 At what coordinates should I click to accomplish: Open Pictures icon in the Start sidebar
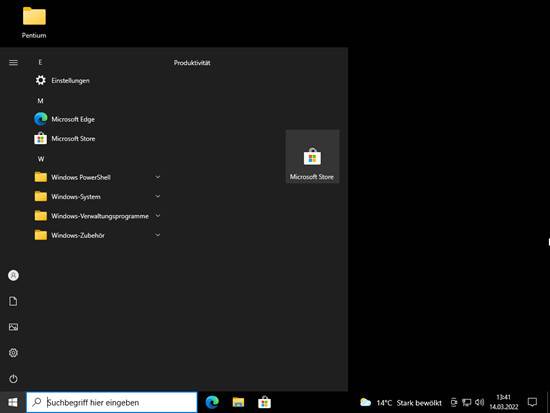pyautogui.click(x=13, y=327)
